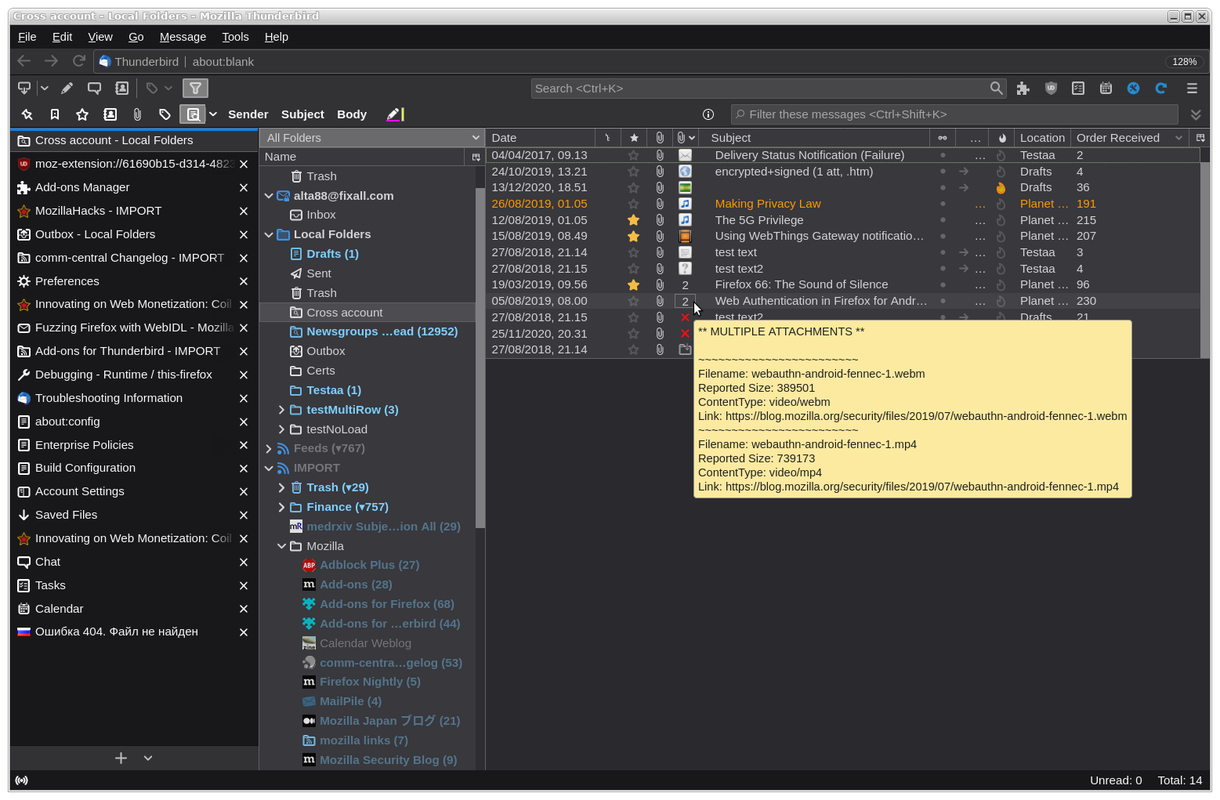The width and height of the screenshot is (1220, 800).
Task: Click the highlighter pen icon in the filter bar
Action: (x=395, y=114)
